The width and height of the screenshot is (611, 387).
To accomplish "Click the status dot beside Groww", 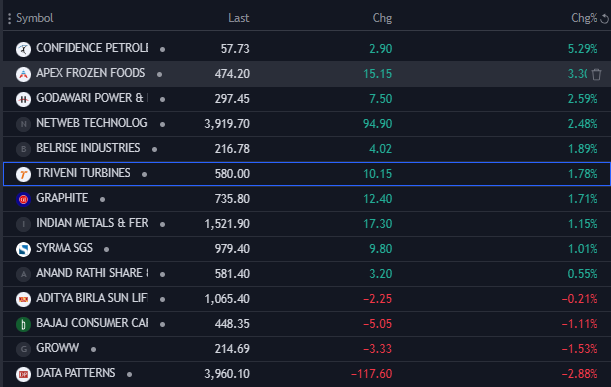I will point(94,350).
